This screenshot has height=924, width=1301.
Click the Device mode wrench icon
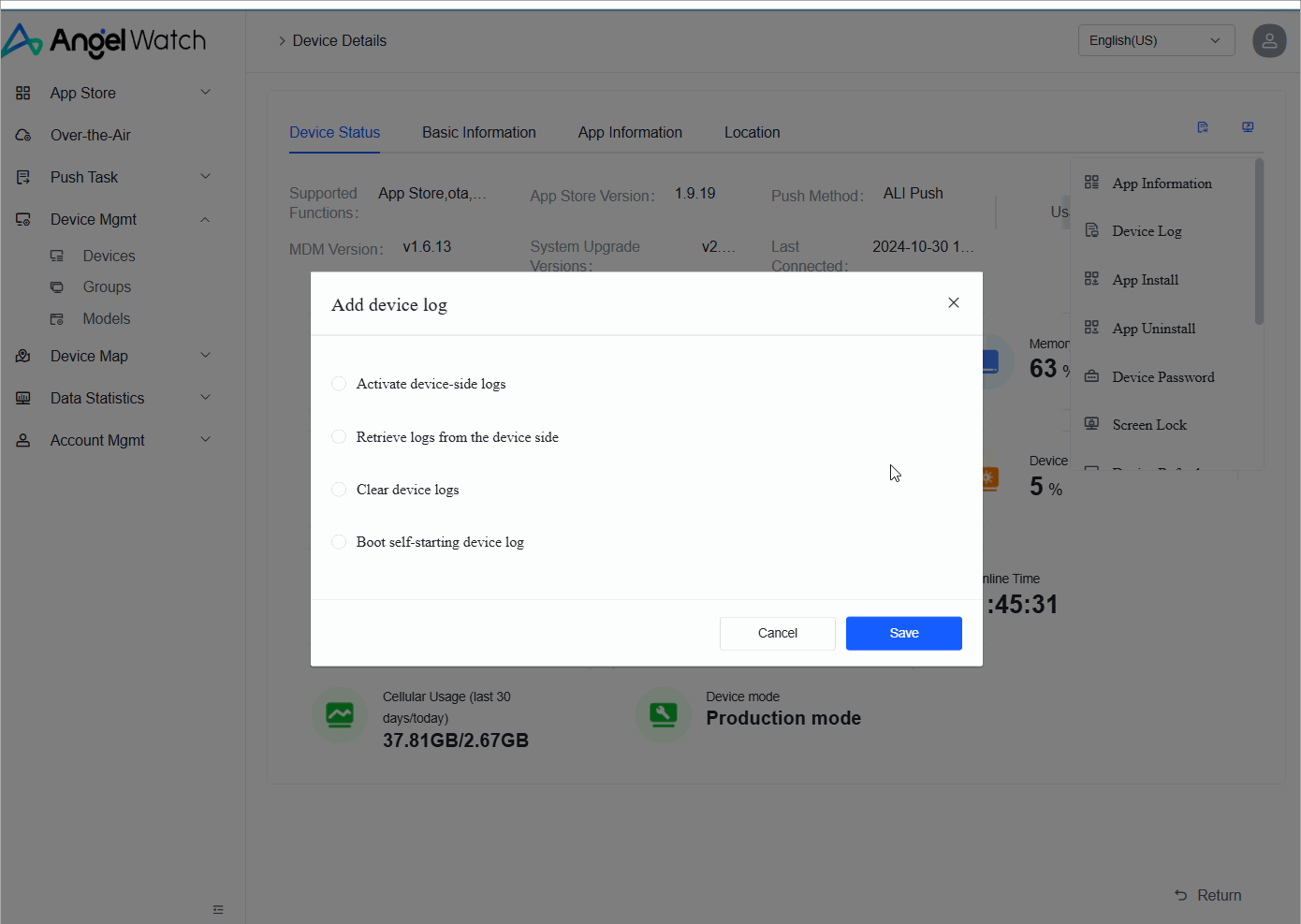(663, 716)
